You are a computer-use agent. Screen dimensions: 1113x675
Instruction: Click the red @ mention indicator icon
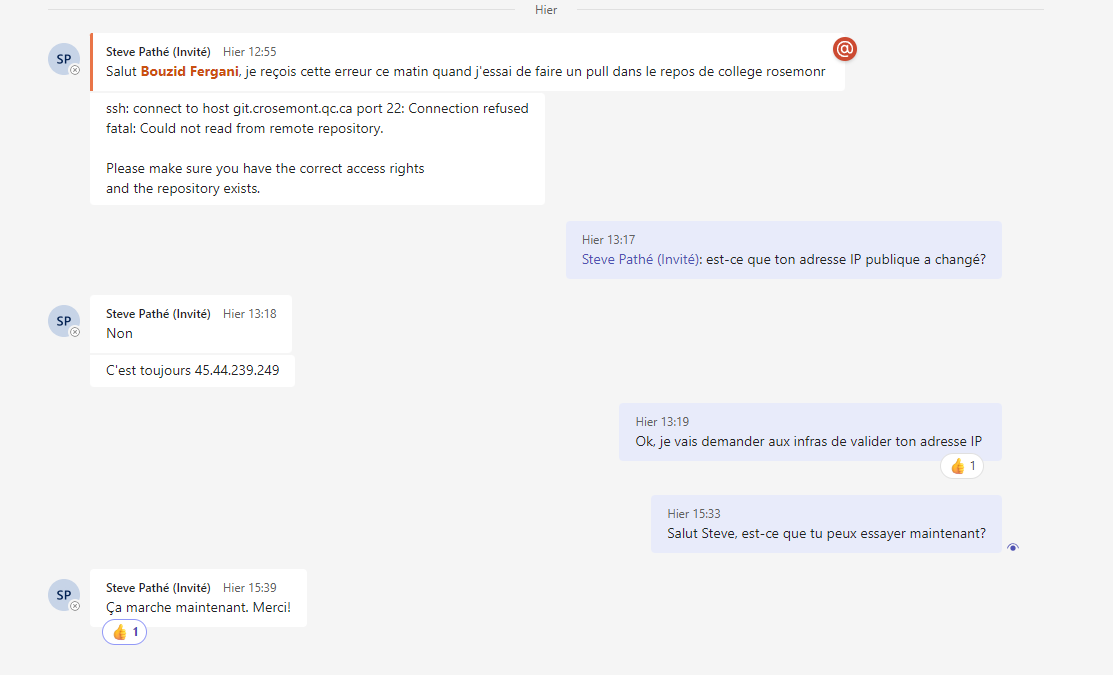coord(845,49)
